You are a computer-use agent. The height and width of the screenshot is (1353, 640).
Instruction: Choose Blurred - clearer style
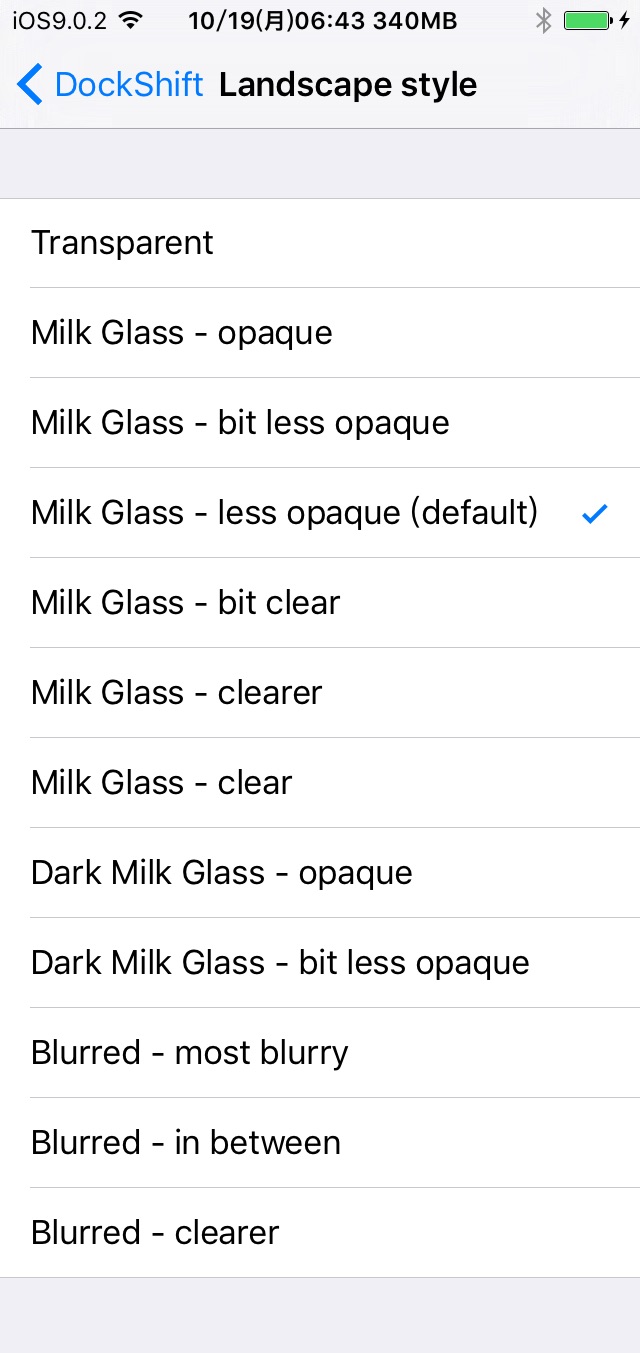[x=320, y=1233]
